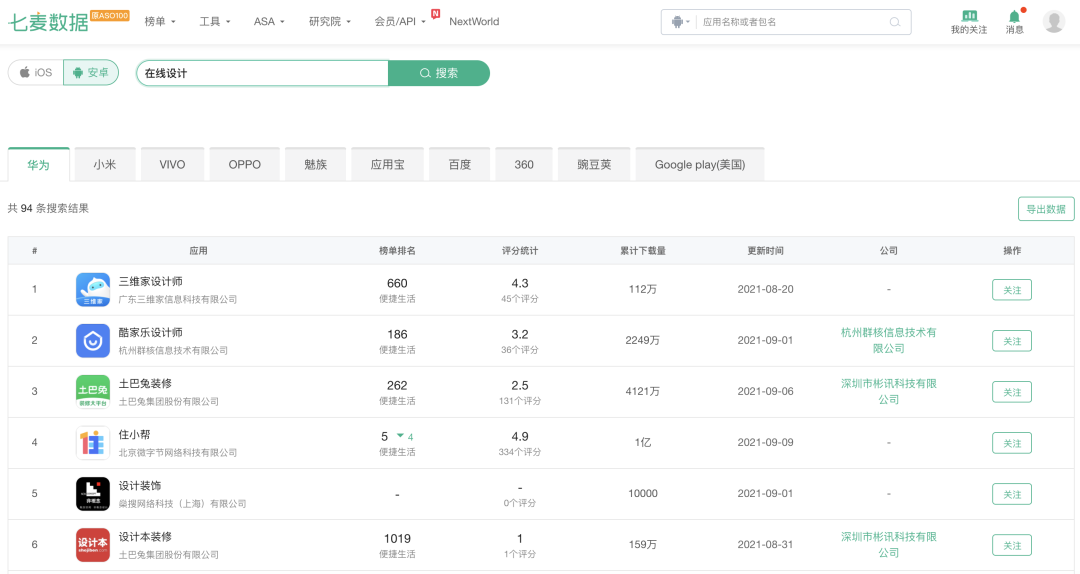Click the 更新时间 column header
This screenshot has width=1080, height=574.
click(x=765, y=251)
